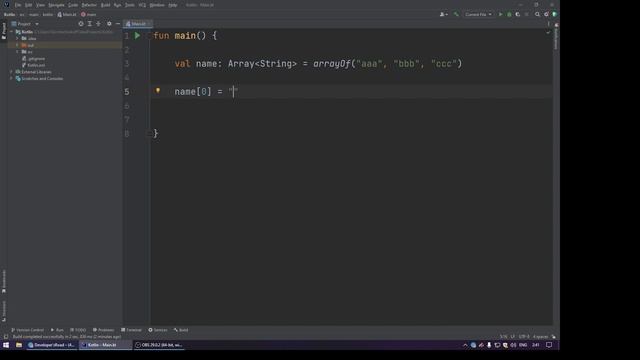Open the Problems tool window
Image resolution: width=640 pixels, height=360 pixels.
tap(104, 330)
